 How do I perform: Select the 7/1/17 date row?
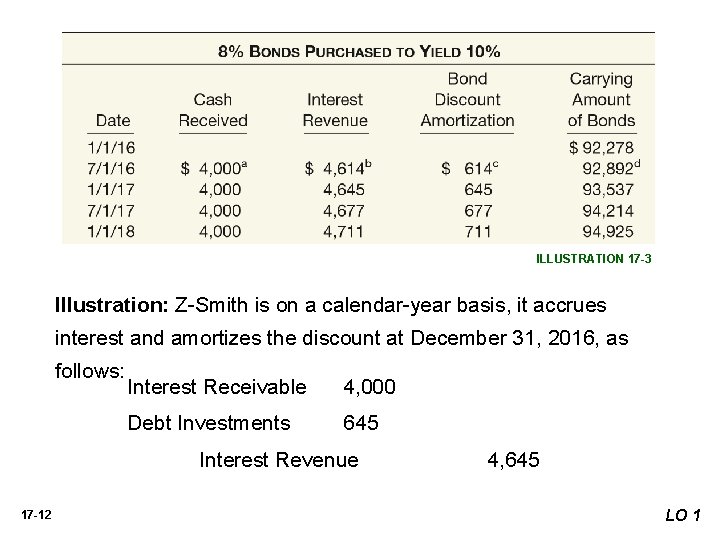[112, 210]
